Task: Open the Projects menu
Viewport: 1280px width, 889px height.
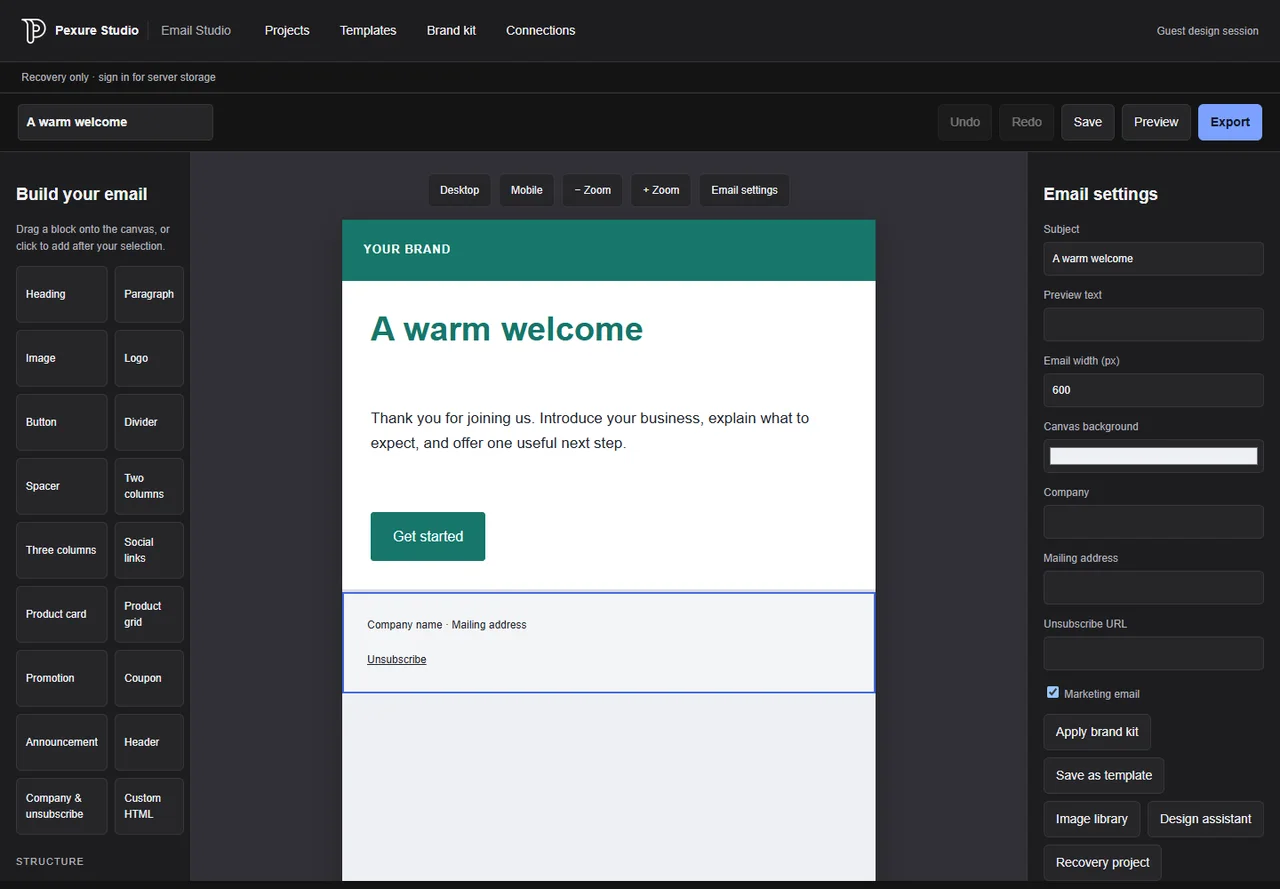Action: 287,31
